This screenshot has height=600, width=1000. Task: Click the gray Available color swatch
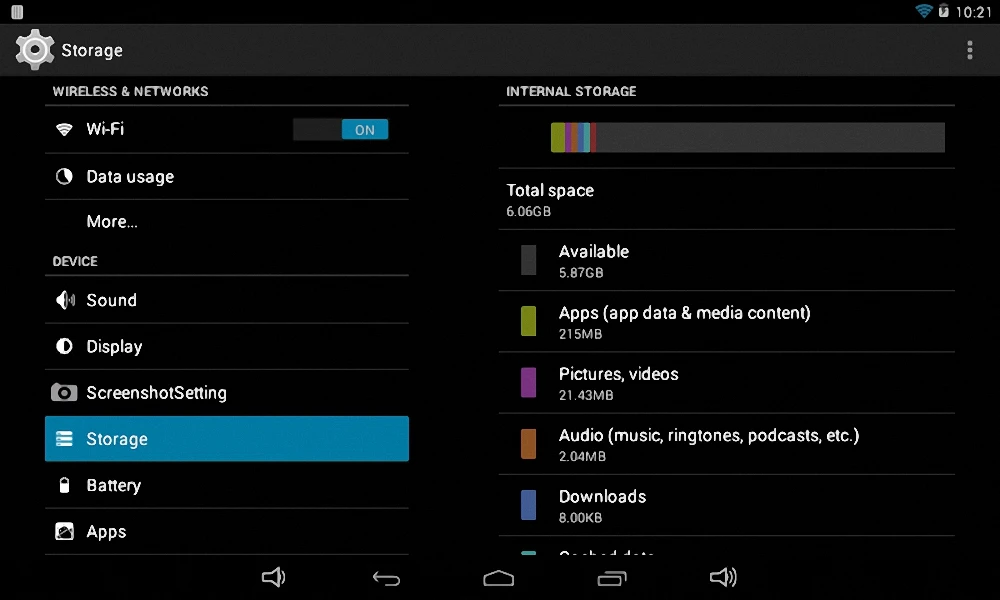click(529, 260)
